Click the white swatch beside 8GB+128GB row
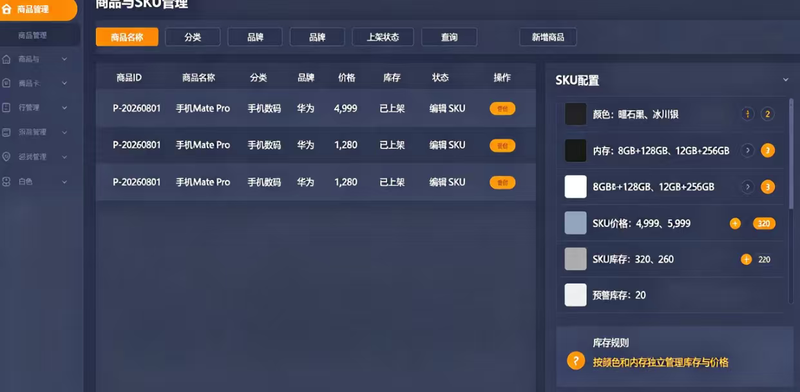The image size is (800, 392). click(576, 186)
